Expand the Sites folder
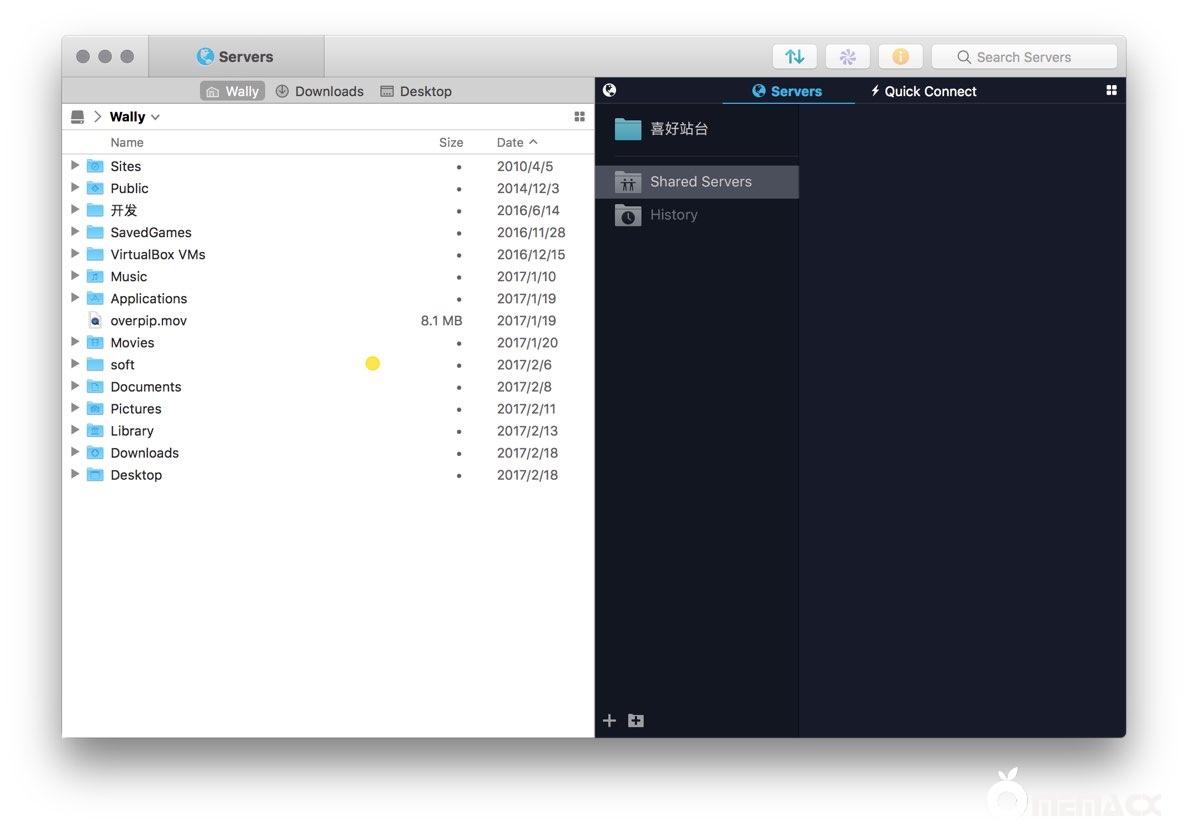This screenshot has height=826, width=1188. tap(75, 165)
